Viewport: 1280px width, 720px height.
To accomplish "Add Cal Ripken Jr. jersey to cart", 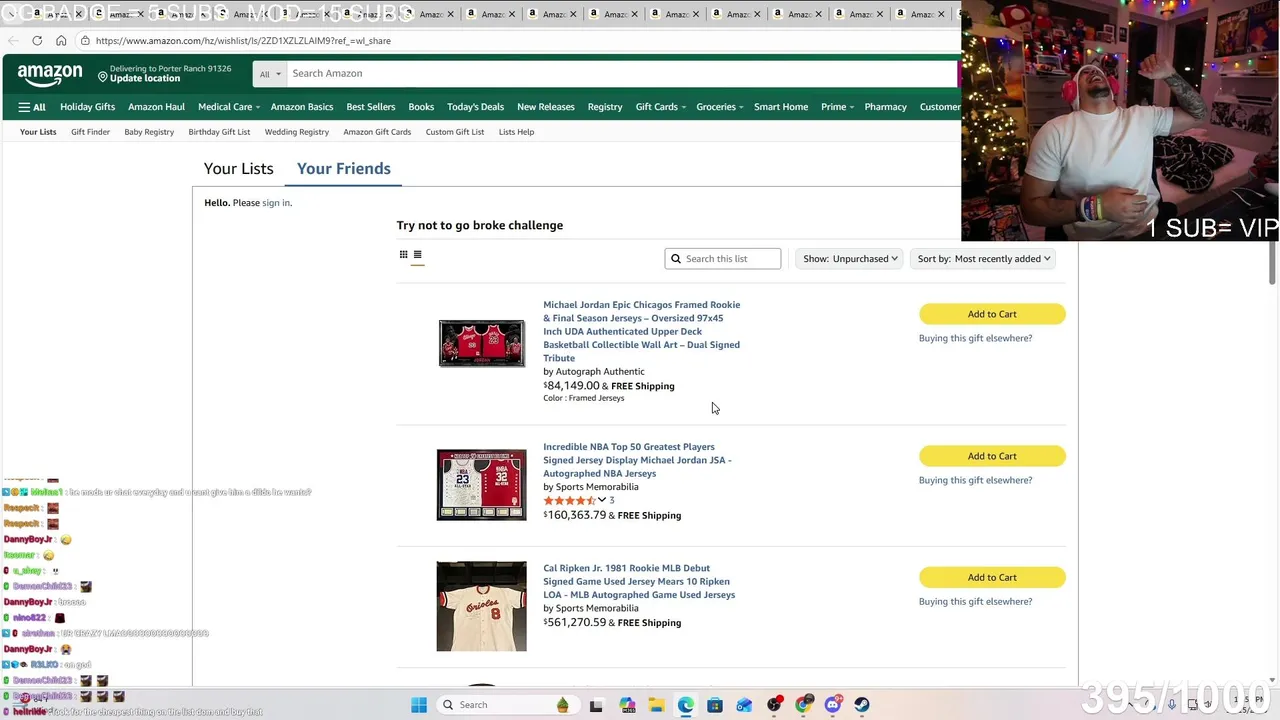I will pyautogui.click(x=992, y=578).
